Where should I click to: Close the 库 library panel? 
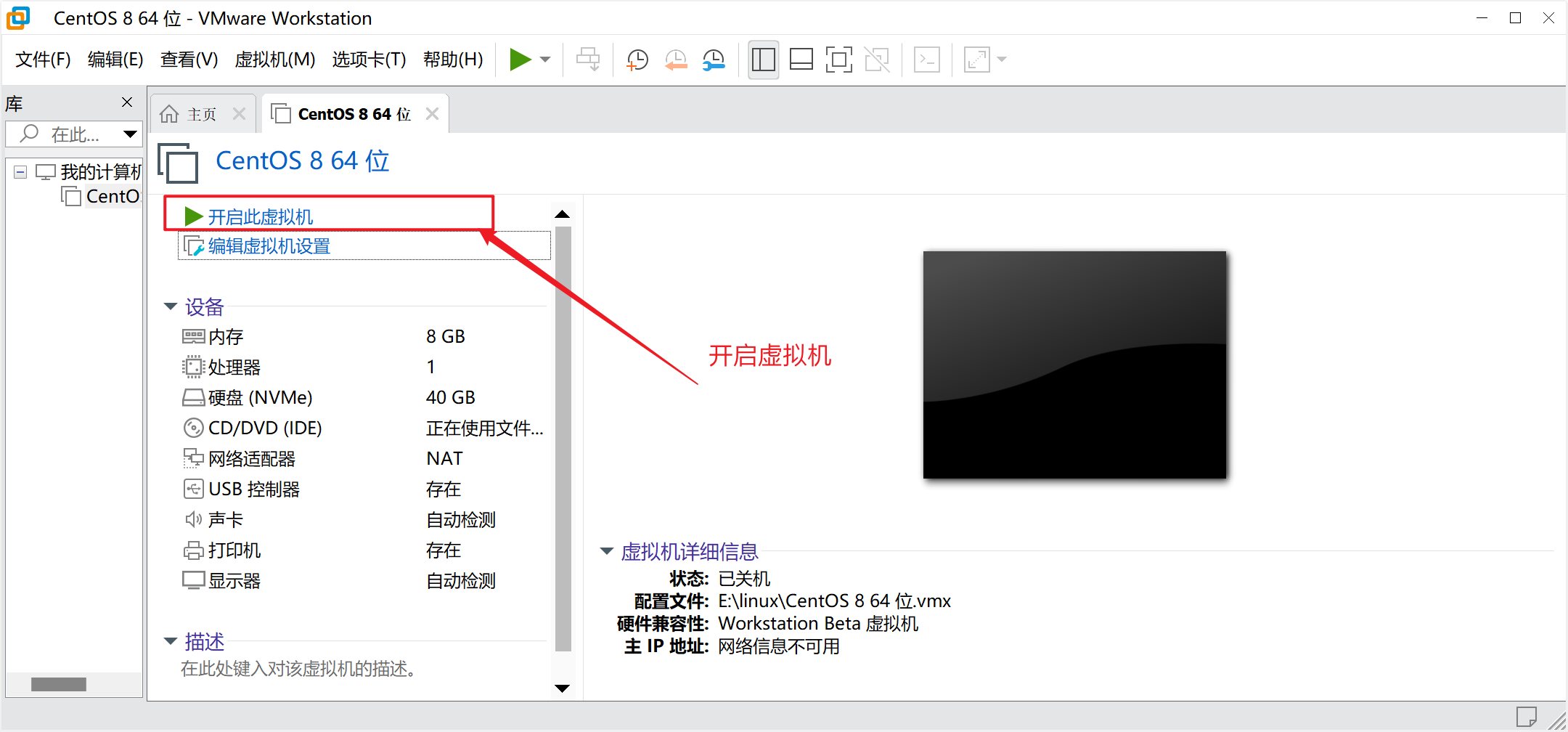[127, 102]
